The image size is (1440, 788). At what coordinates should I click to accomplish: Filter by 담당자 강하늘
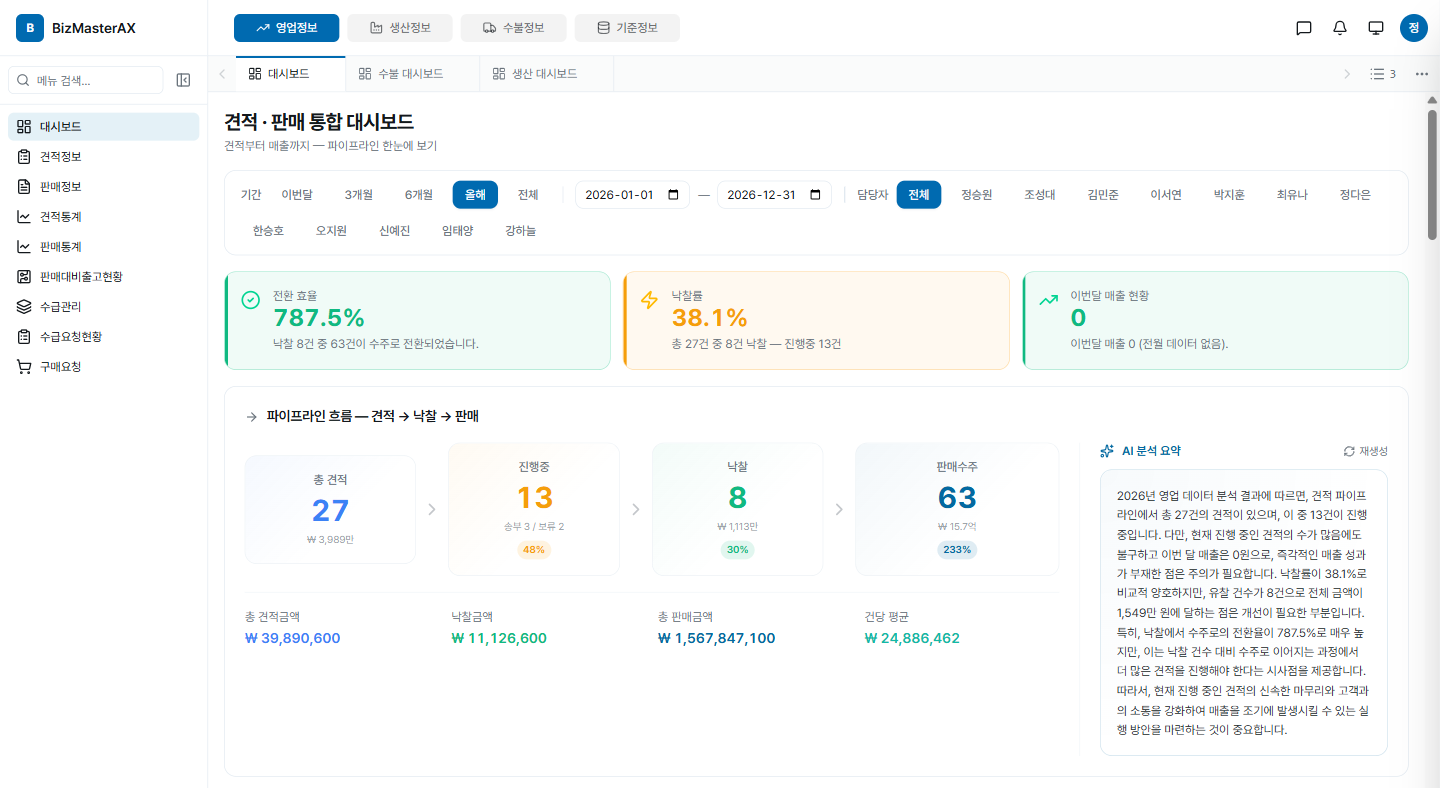pyautogui.click(x=521, y=231)
